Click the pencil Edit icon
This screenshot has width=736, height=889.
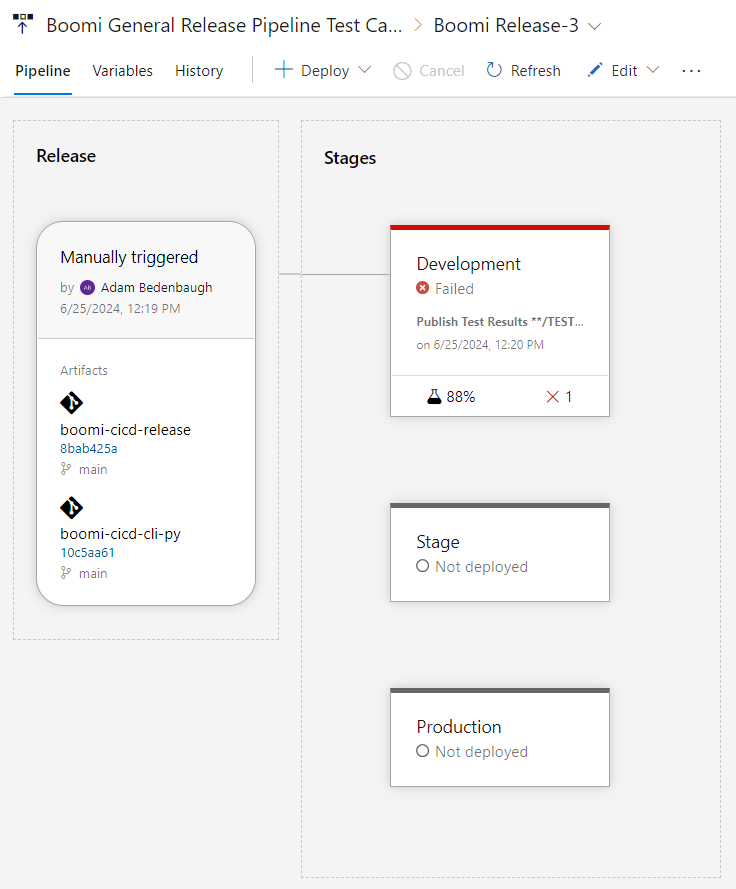595,70
